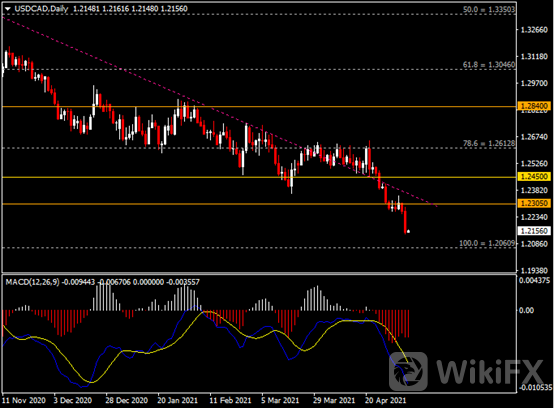Select the 100.0 = 1.20609 Fibonacci label
554x408 pixels.
pos(487,243)
